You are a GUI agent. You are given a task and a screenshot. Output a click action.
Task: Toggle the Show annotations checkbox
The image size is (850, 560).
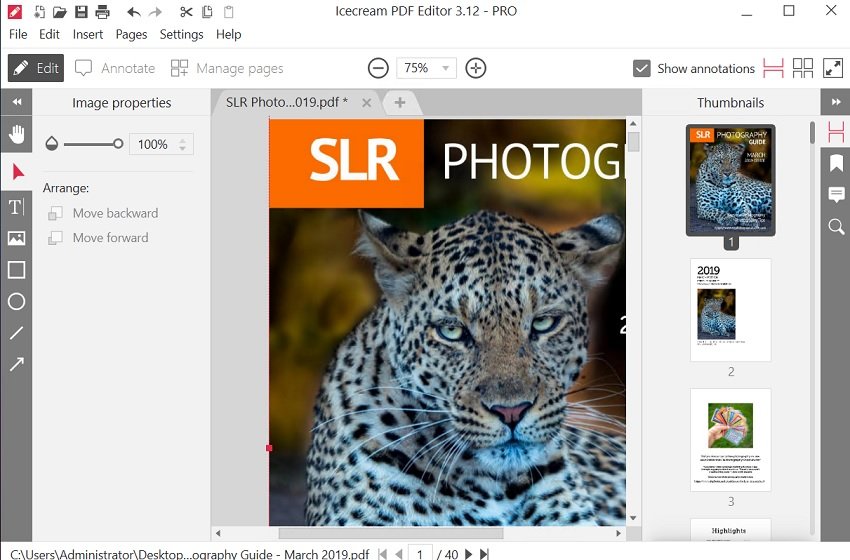642,68
